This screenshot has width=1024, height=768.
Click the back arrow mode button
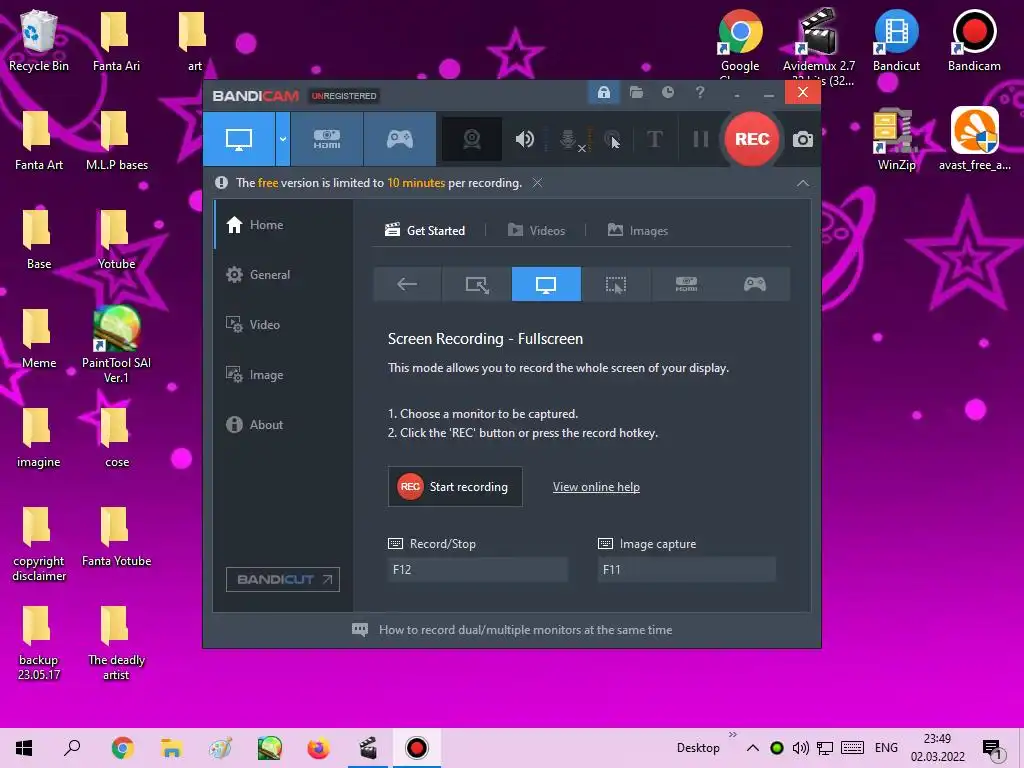pos(408,284)
